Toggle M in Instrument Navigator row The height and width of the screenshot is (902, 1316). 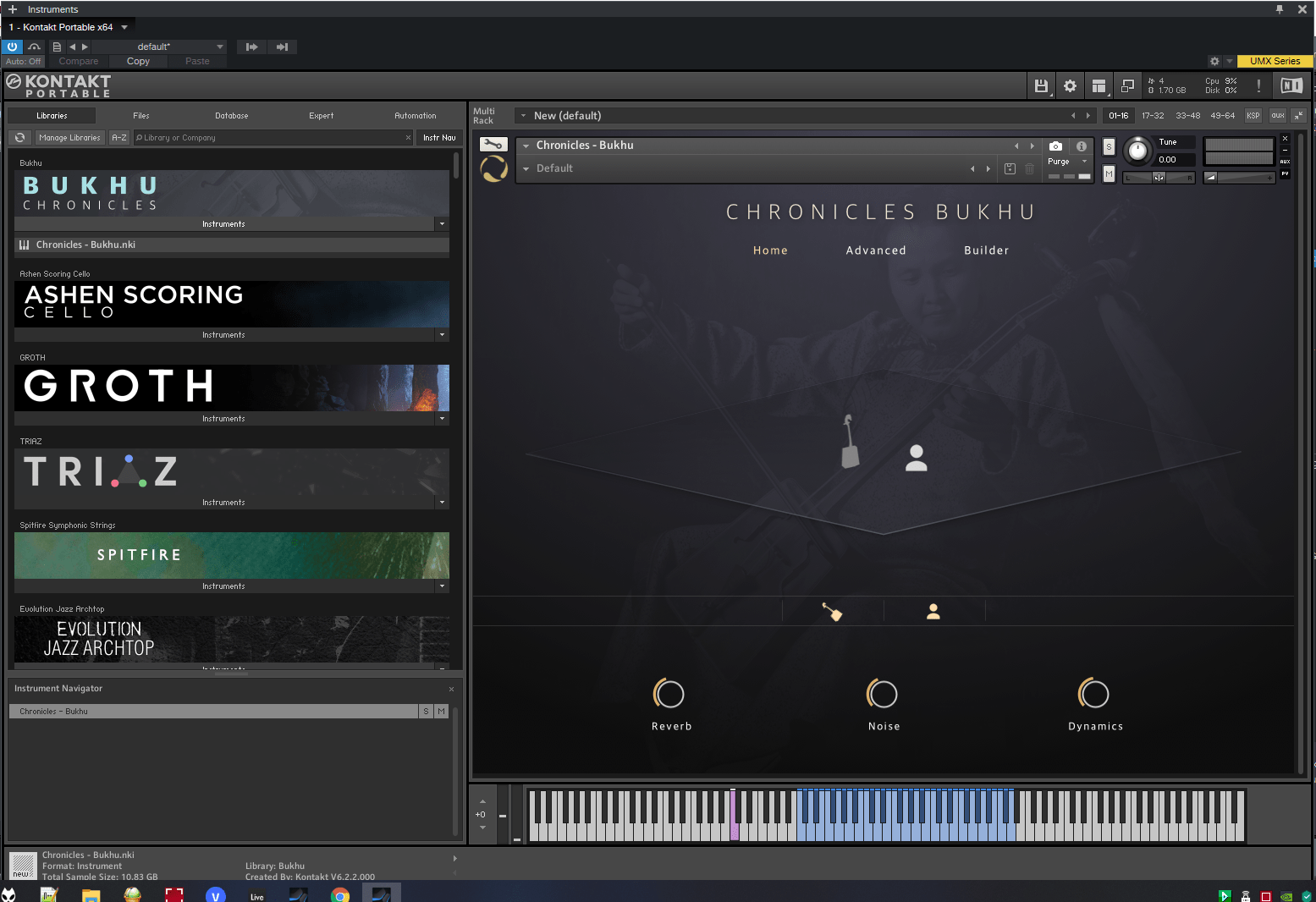click(441, 711)
